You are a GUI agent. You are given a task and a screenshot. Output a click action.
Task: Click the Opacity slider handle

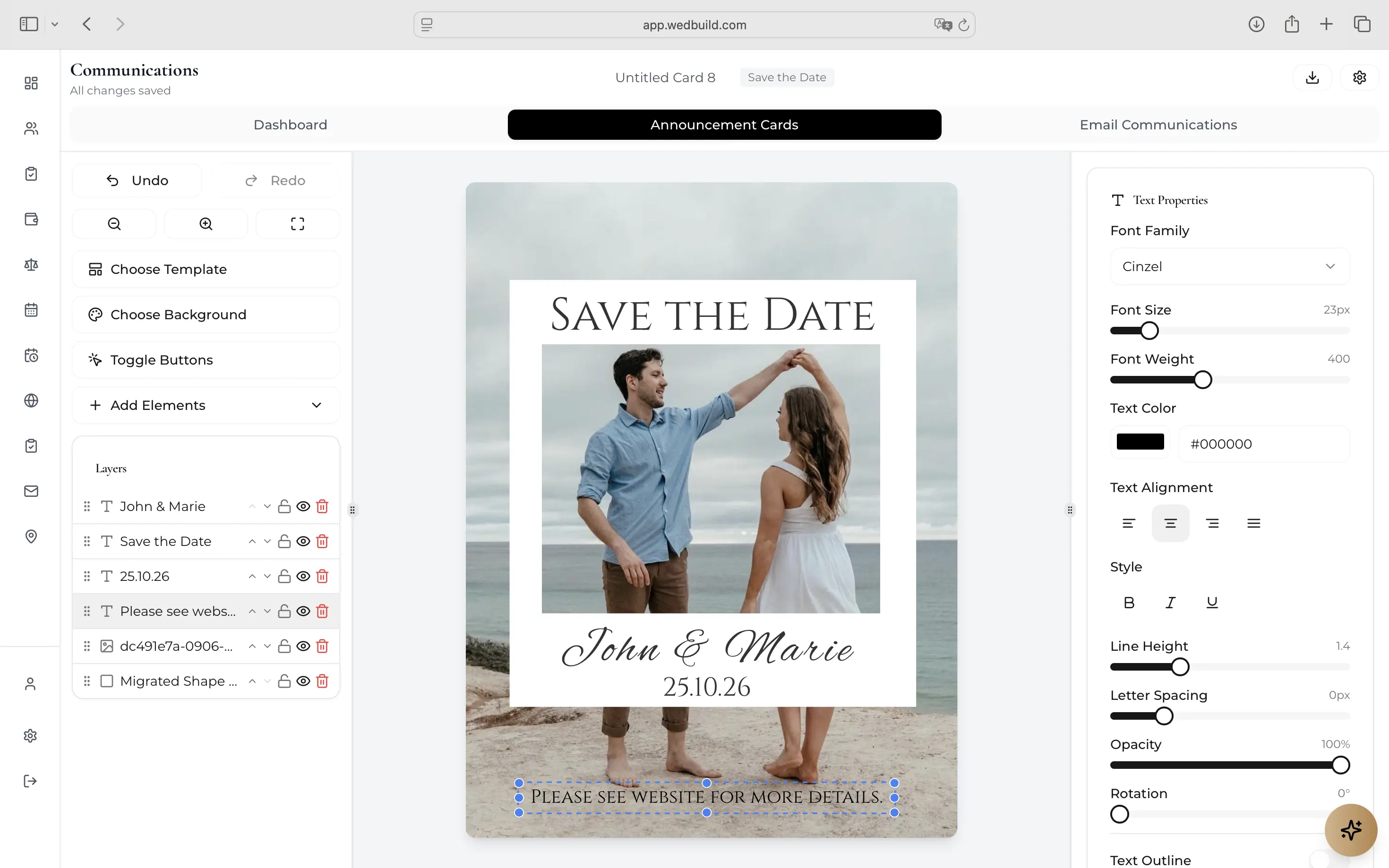(1340, 765)
